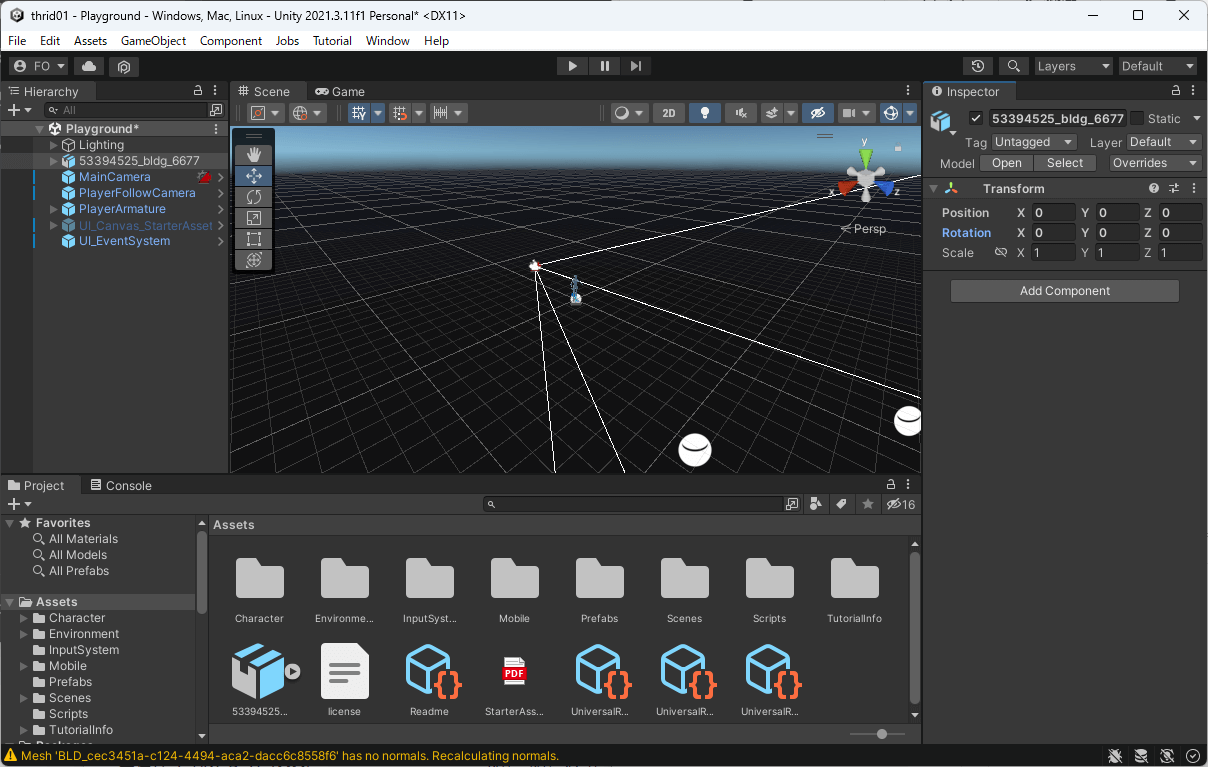Select the Rotate tool in the Scene overlay
Viewport: 1208px width, 767px height.
(254, 197)
